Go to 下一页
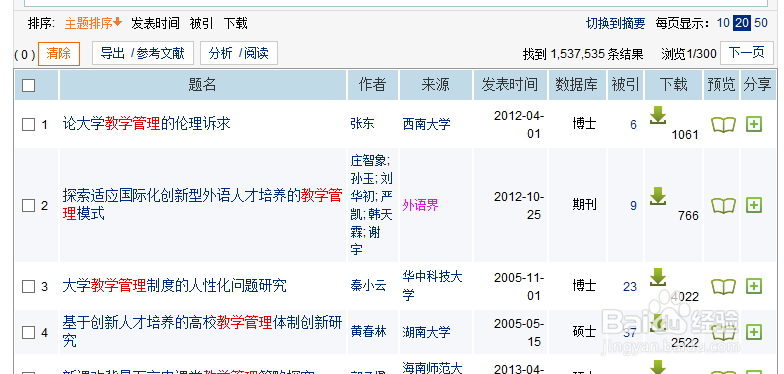This screenshot has width=784, height=374. (746, 54)
